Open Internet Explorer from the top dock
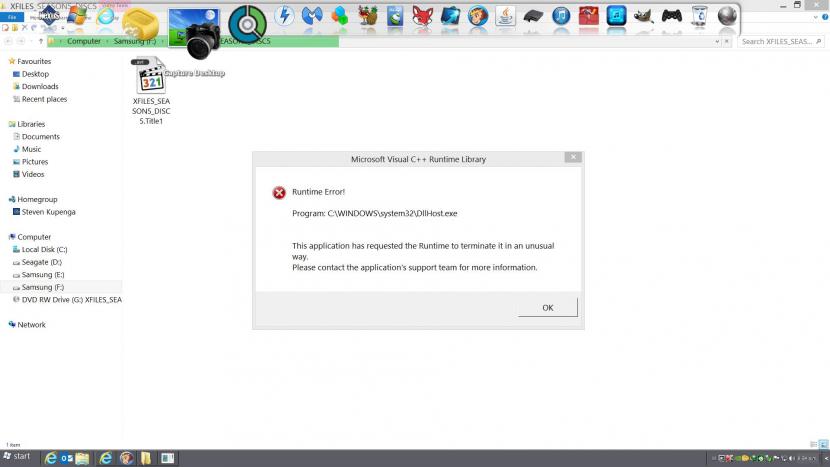 [x=105, y=16]
